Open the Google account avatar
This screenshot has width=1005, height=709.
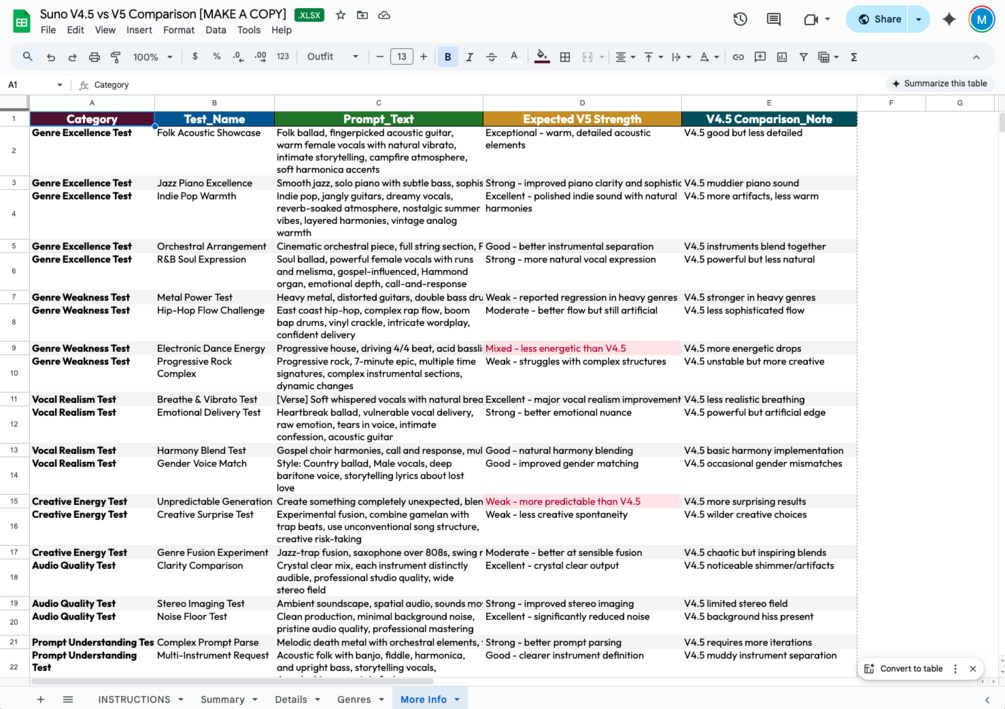981,19
